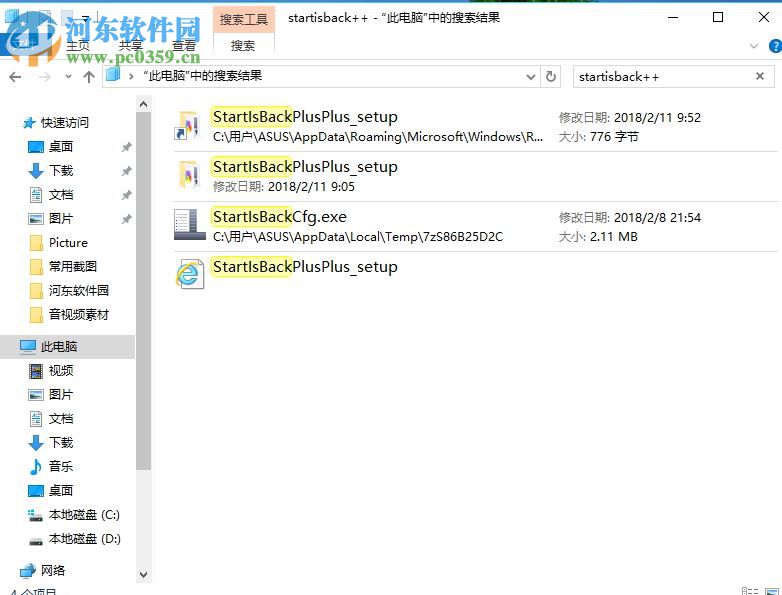Select the StartIsBackCfg.exe file icon
The height and width of the screenshot is (595, 782).
(190, 224)
